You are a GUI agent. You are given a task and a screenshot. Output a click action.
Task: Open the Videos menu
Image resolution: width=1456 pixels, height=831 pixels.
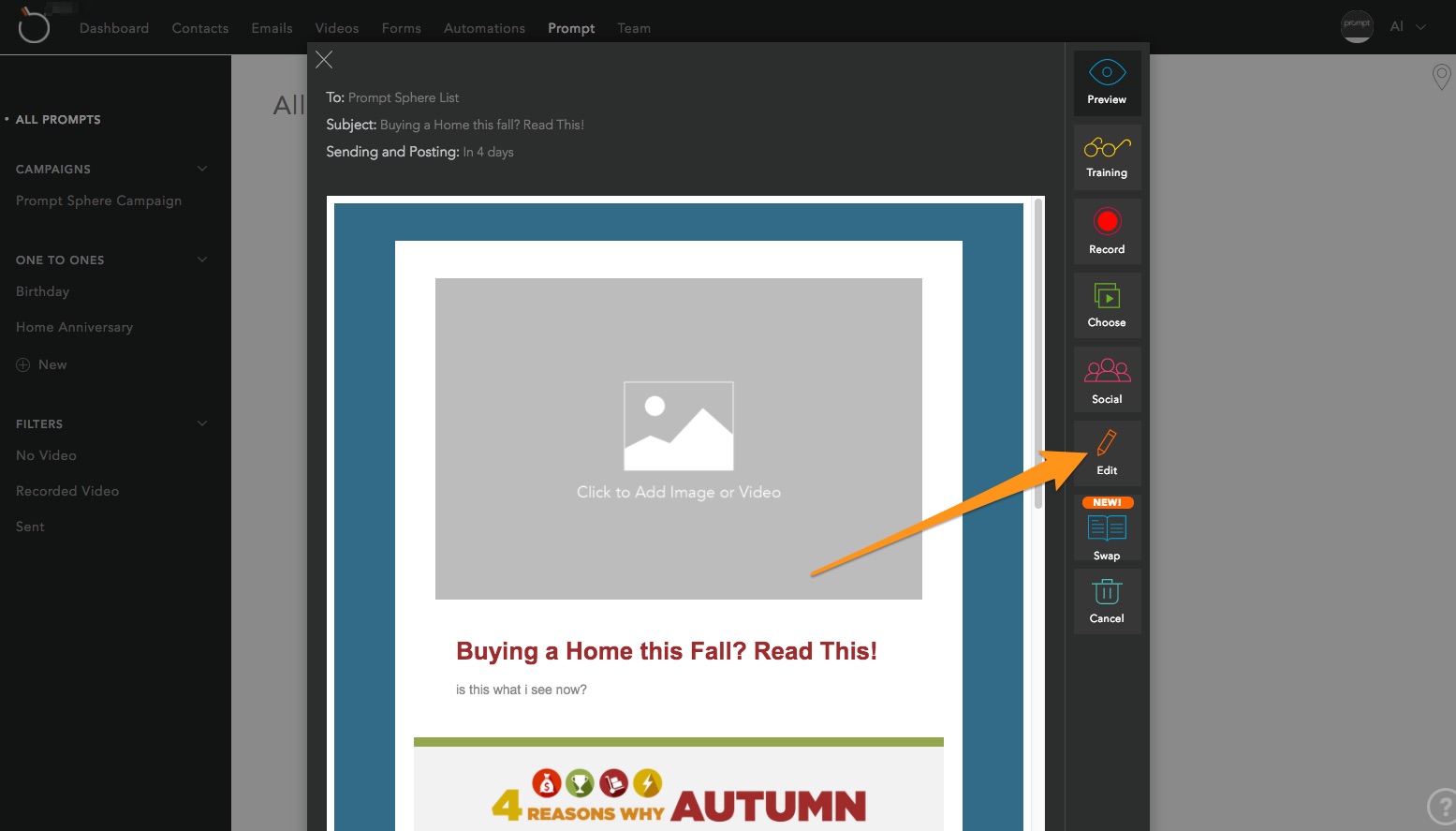[x=337, y=28]
